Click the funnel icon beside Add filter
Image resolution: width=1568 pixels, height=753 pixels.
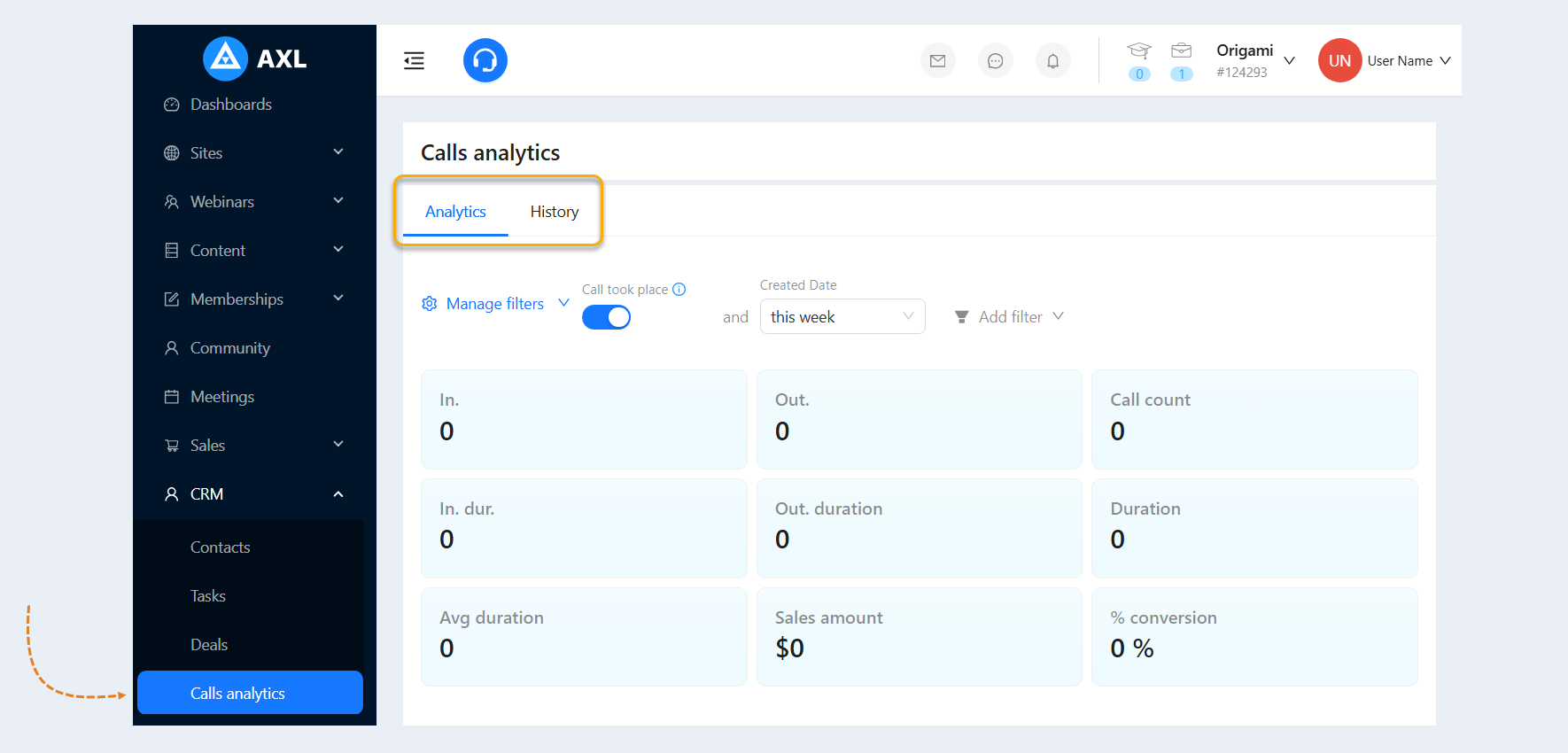[x=961, y=317]
